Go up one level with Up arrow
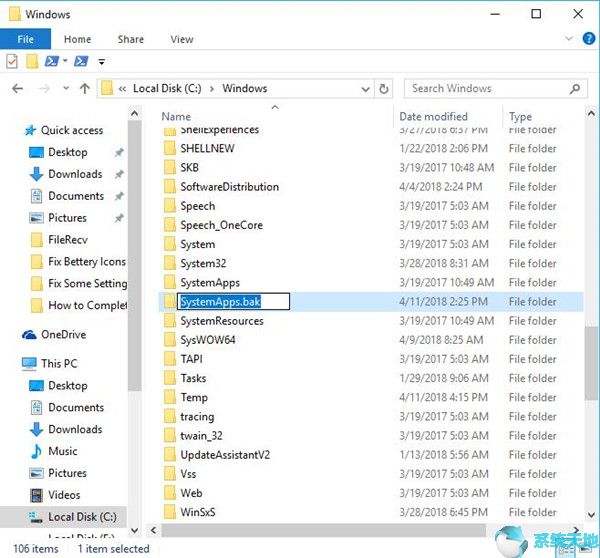Viewport: 600px width, 558px height. pos(85,89)
